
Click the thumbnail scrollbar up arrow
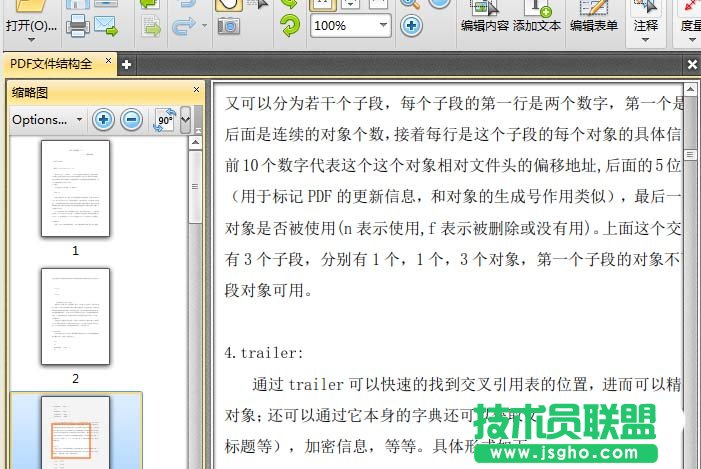[195, 143]
